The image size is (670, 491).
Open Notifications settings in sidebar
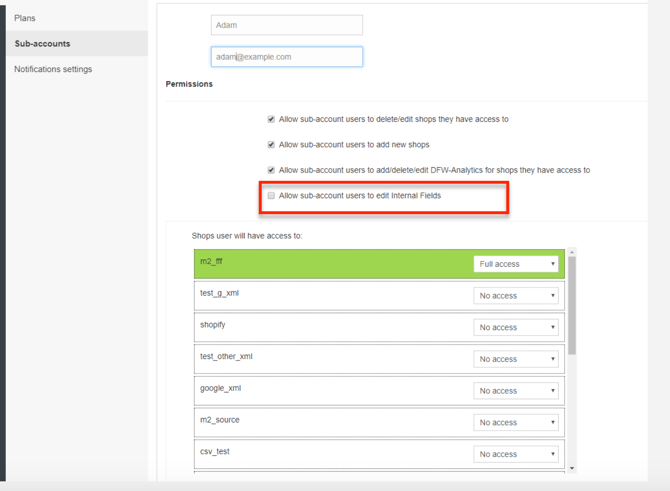pyautogui.click(x=53, y=69)
